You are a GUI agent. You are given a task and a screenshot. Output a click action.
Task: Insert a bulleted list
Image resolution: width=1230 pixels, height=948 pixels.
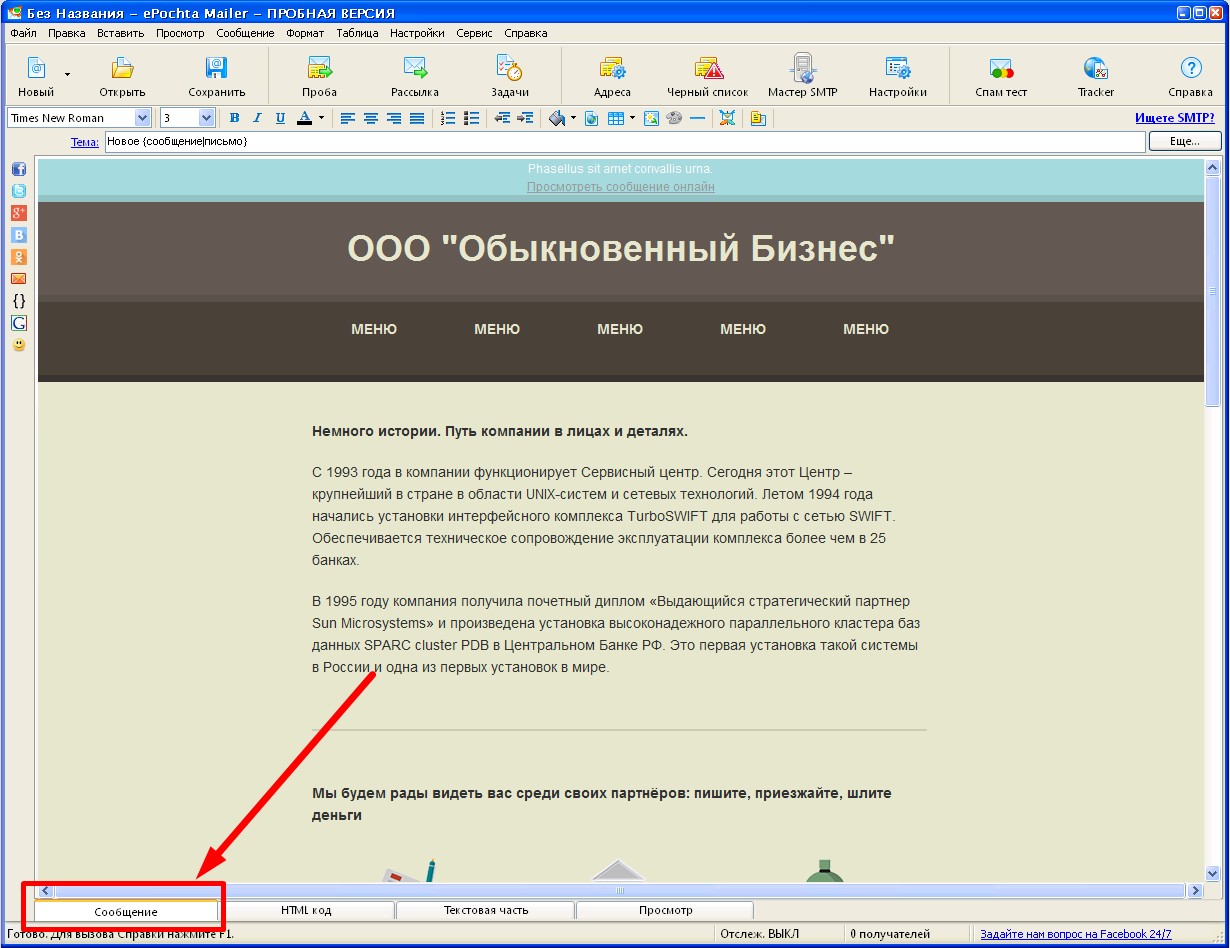point(472,118)
